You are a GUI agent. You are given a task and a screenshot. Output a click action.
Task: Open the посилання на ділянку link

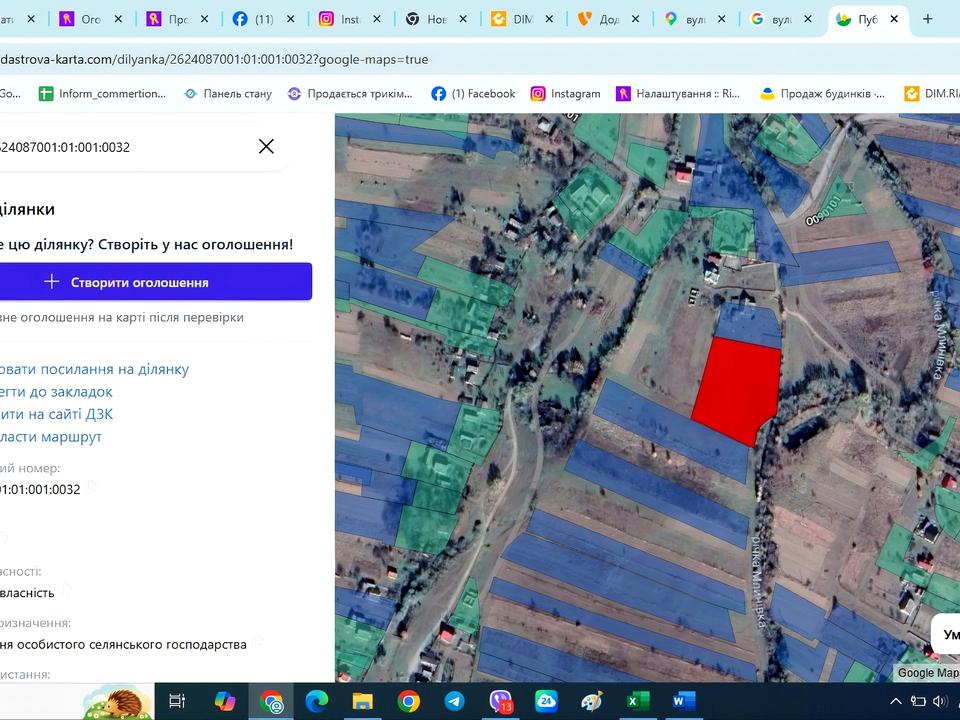pyautogui.click(x=95, y=369)
